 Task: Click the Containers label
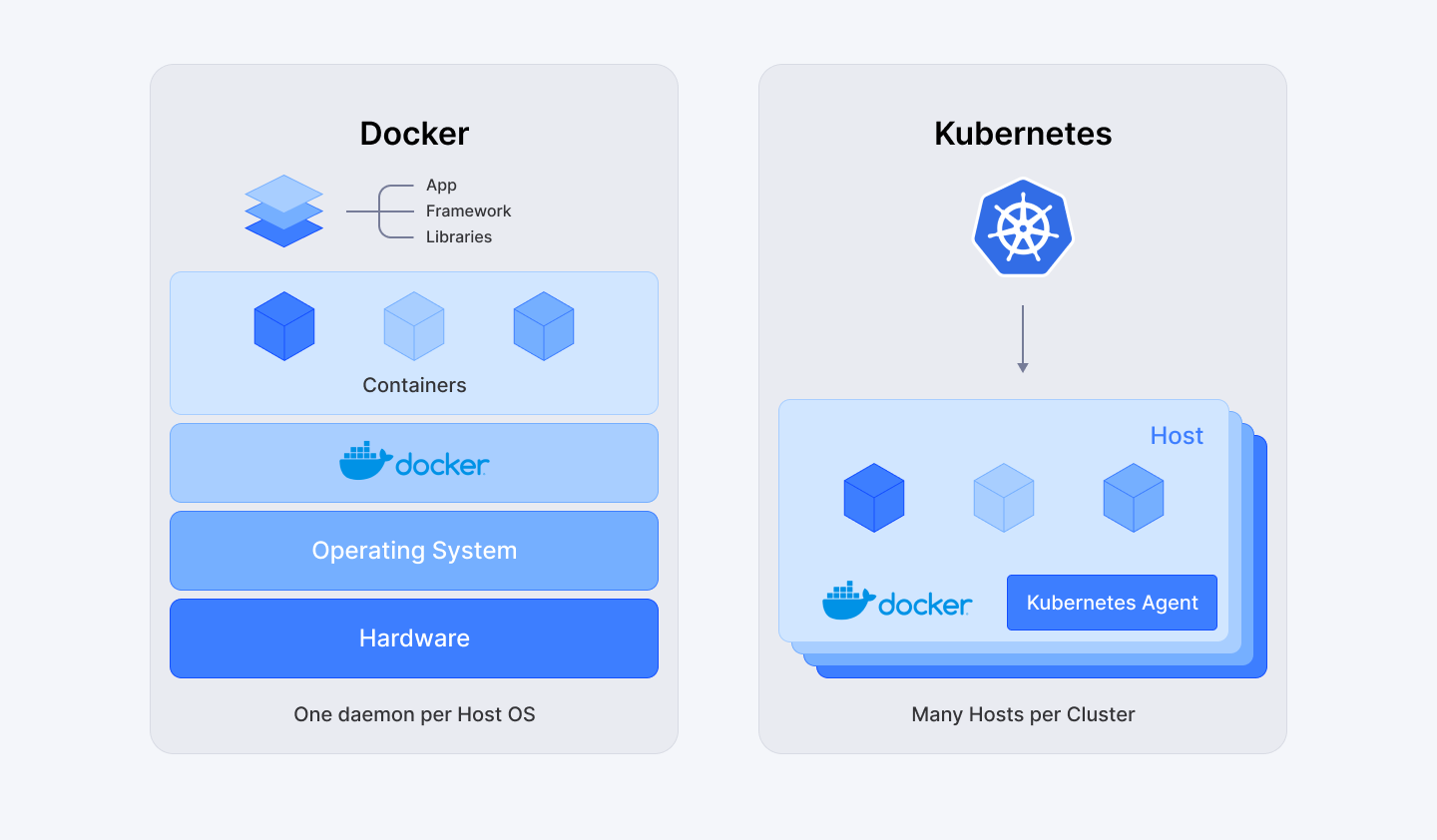[x=413, y=384]
